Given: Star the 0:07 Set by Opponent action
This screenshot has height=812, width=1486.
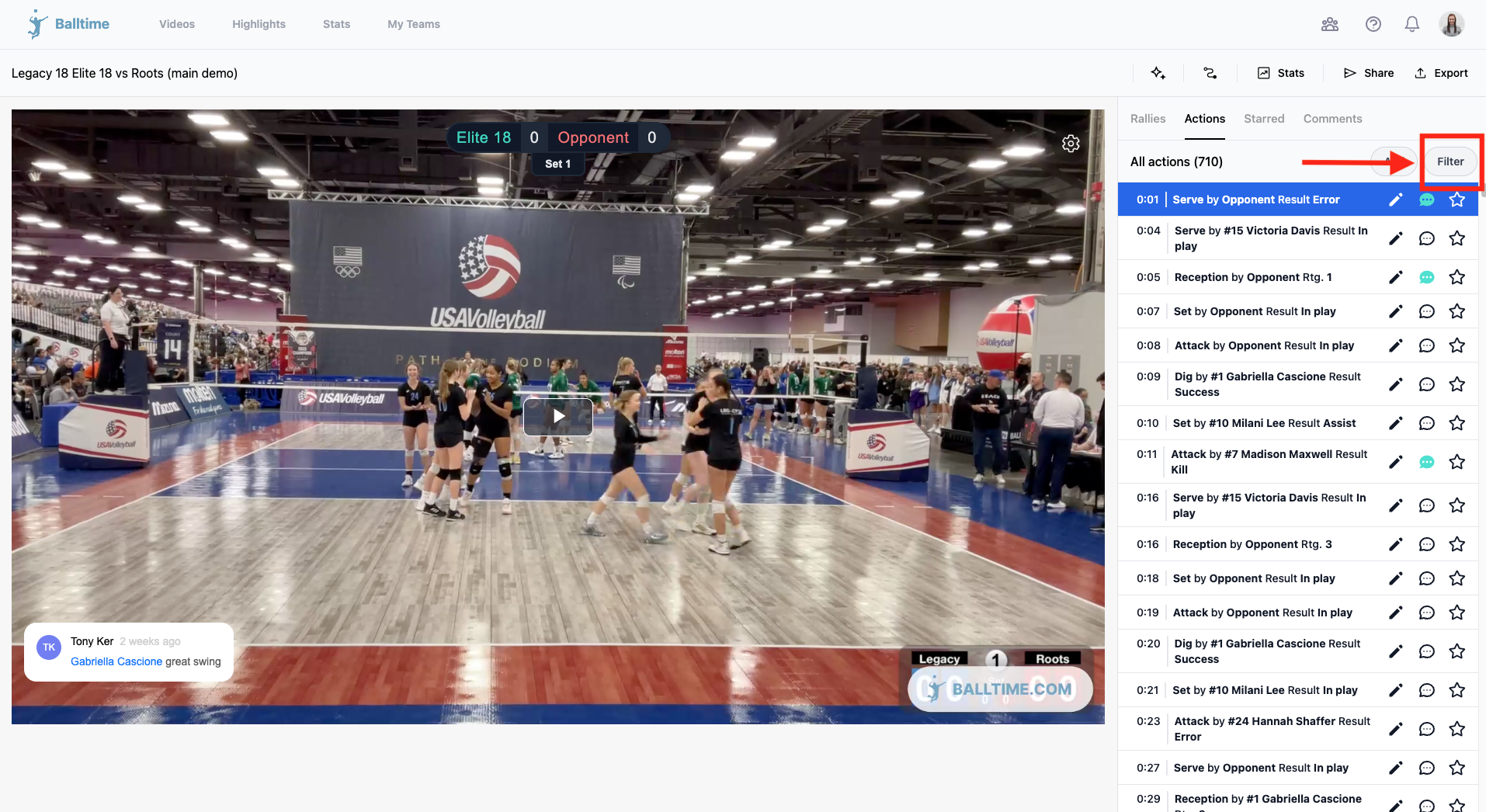Looking at the screenshot, I should coord(1456,311).
